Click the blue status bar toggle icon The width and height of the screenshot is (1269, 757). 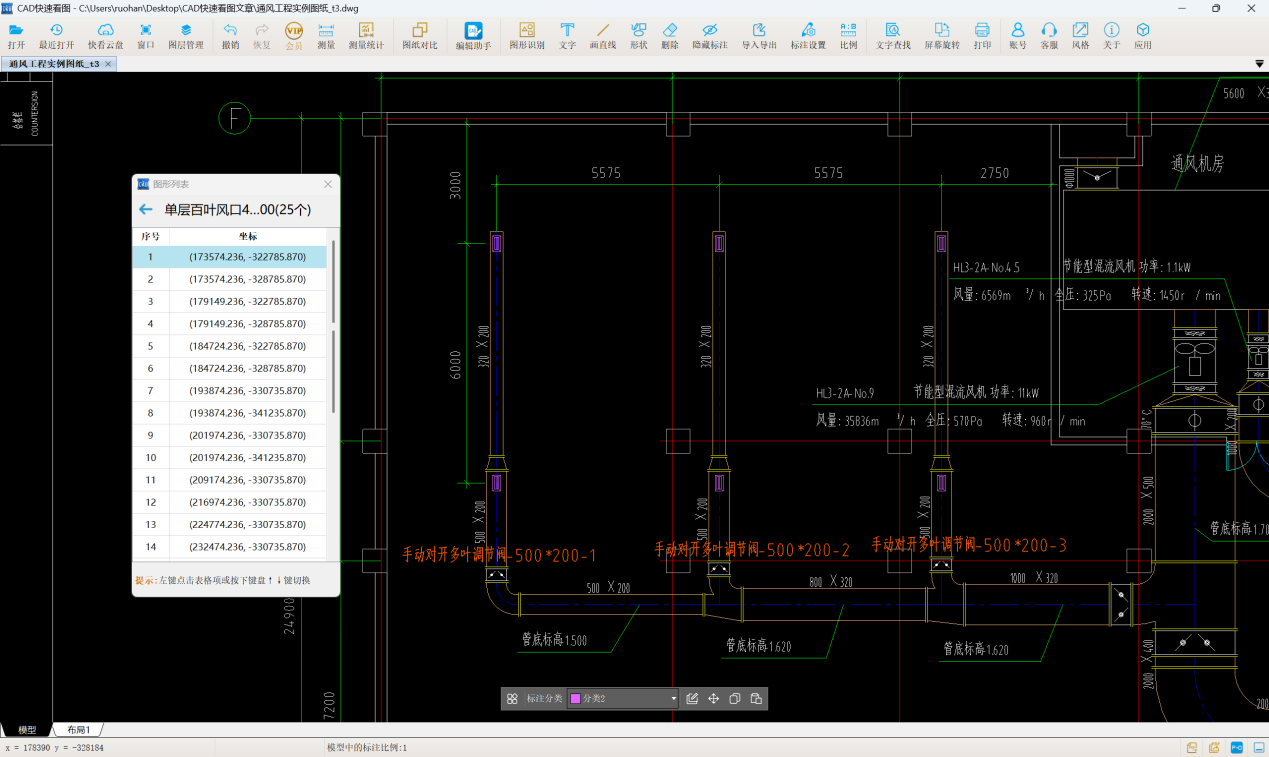pyautogui.click(x=1236, y=747)
